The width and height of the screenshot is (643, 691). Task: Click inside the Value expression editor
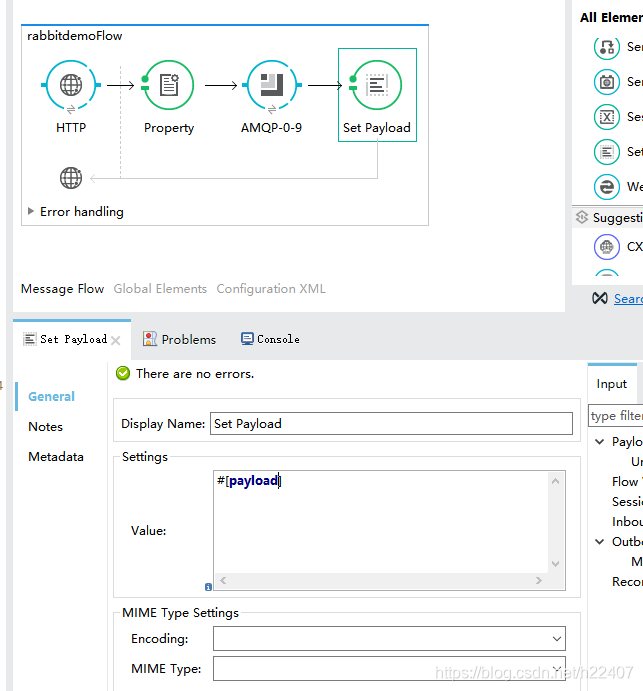(381, 522)
